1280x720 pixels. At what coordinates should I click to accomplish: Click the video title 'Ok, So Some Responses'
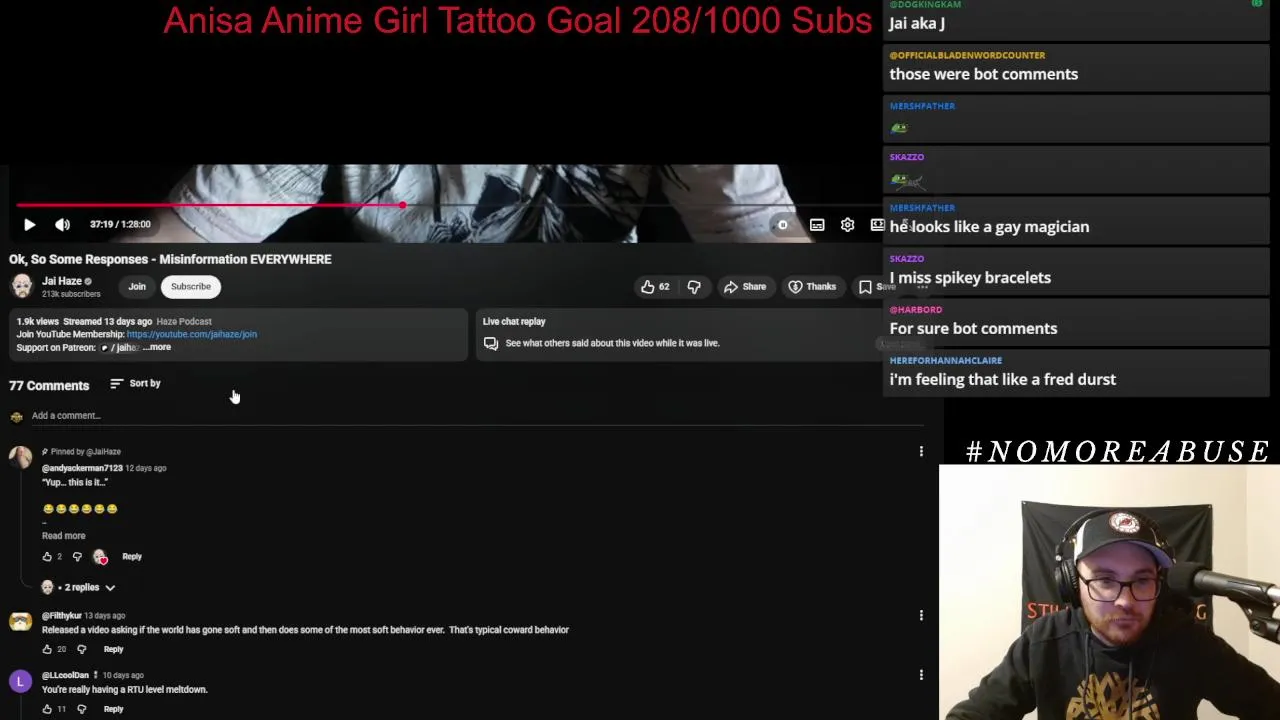point(170,260)
